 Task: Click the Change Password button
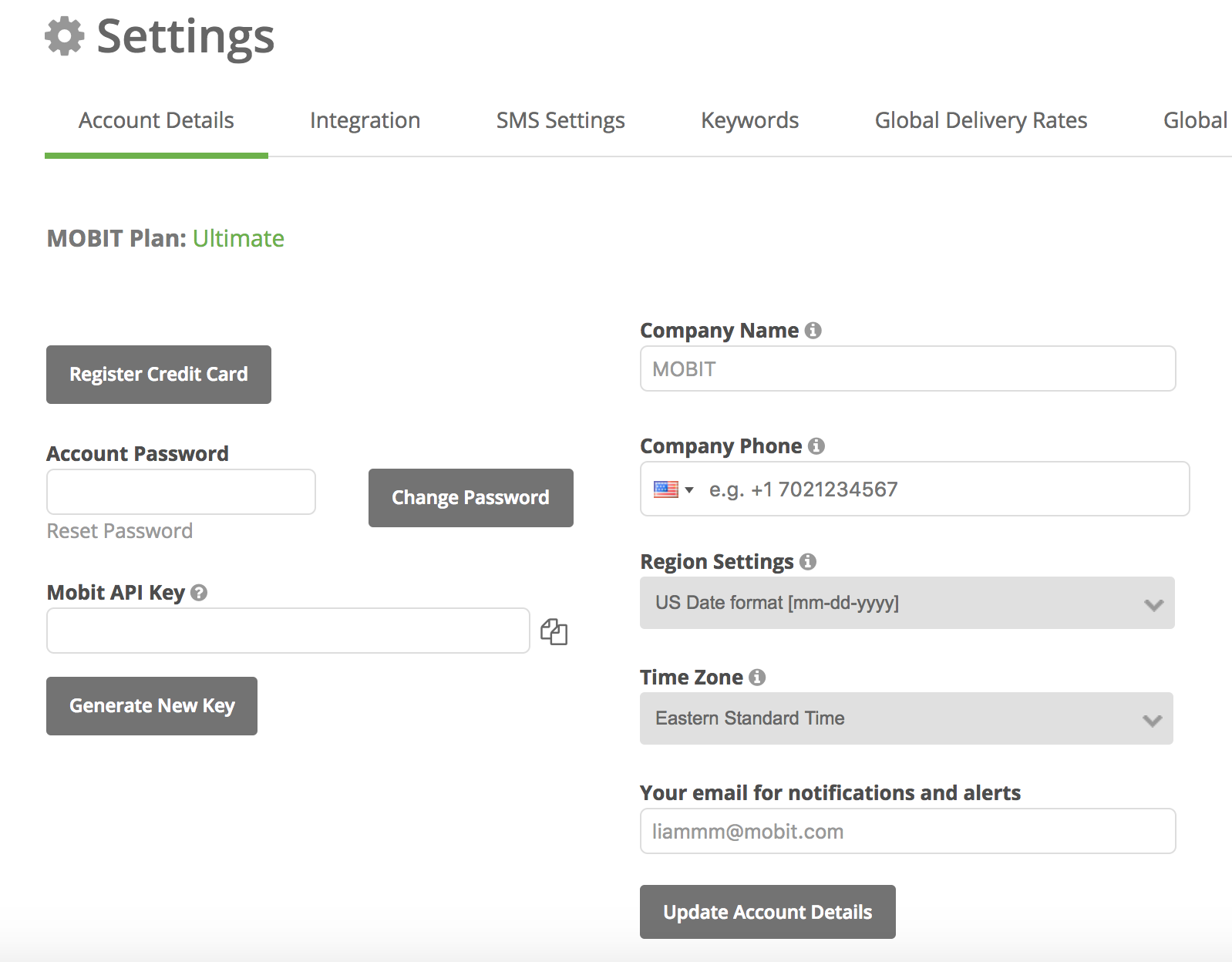pos(471,498)
